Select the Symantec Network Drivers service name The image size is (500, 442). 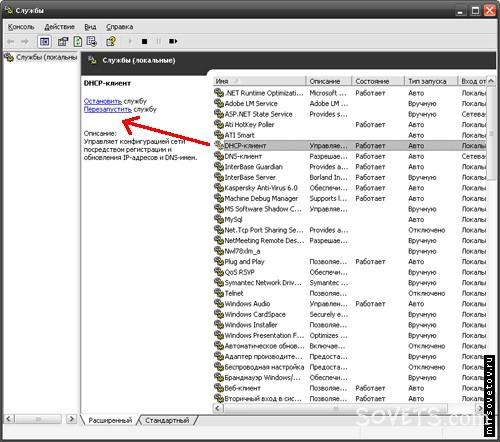click(263, 283)
